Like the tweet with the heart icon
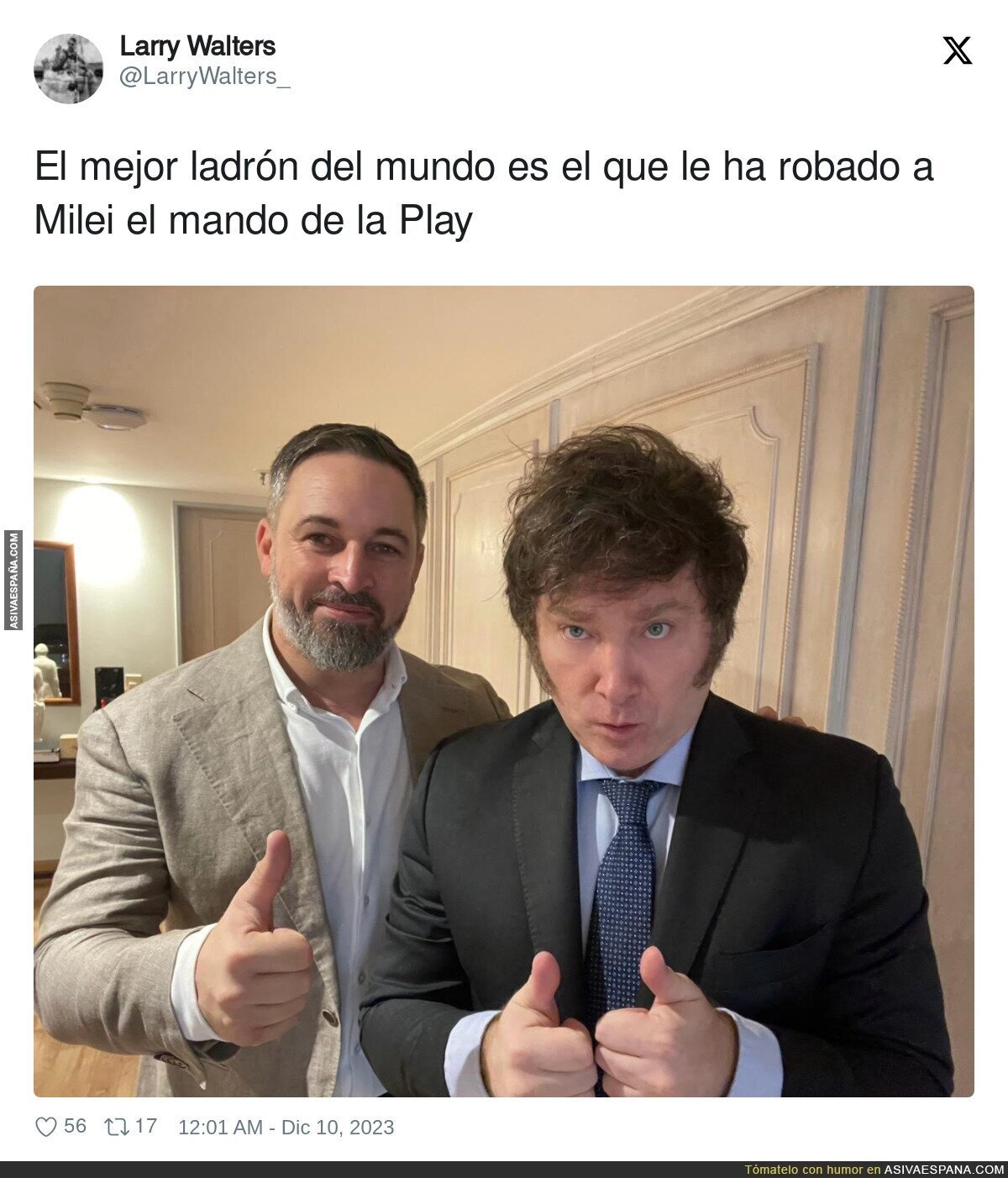 pyautogui.click(x=45, y=1127)
